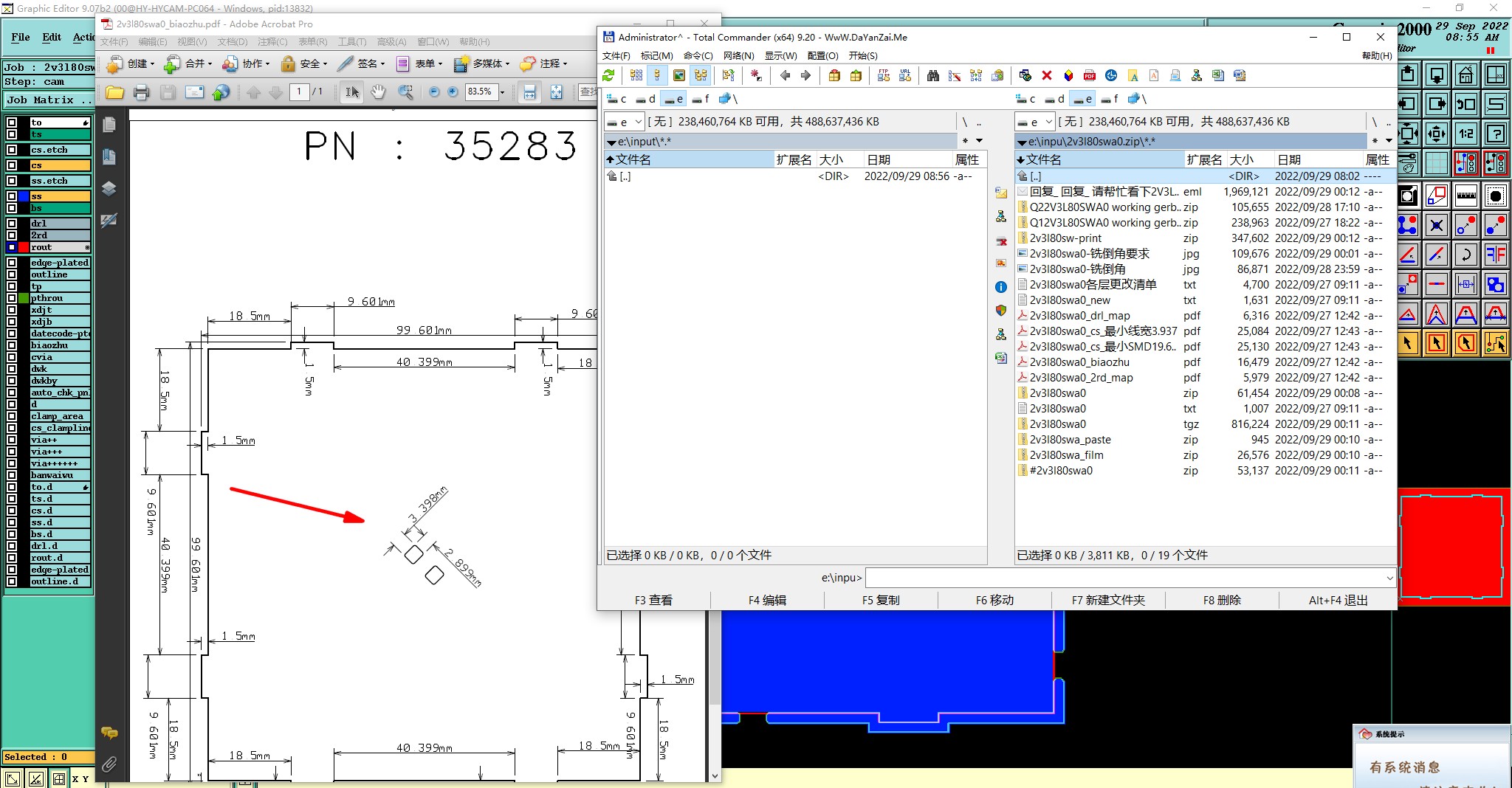
Task: Click the green refresh icon in Total Commander
Action: coord(608,75)
